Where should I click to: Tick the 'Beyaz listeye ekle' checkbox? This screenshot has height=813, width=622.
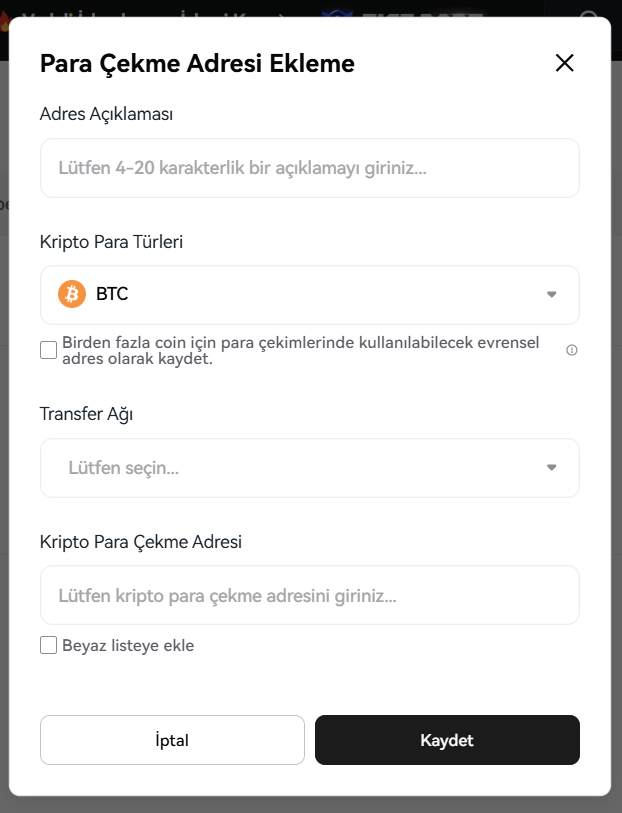[49, 646]
